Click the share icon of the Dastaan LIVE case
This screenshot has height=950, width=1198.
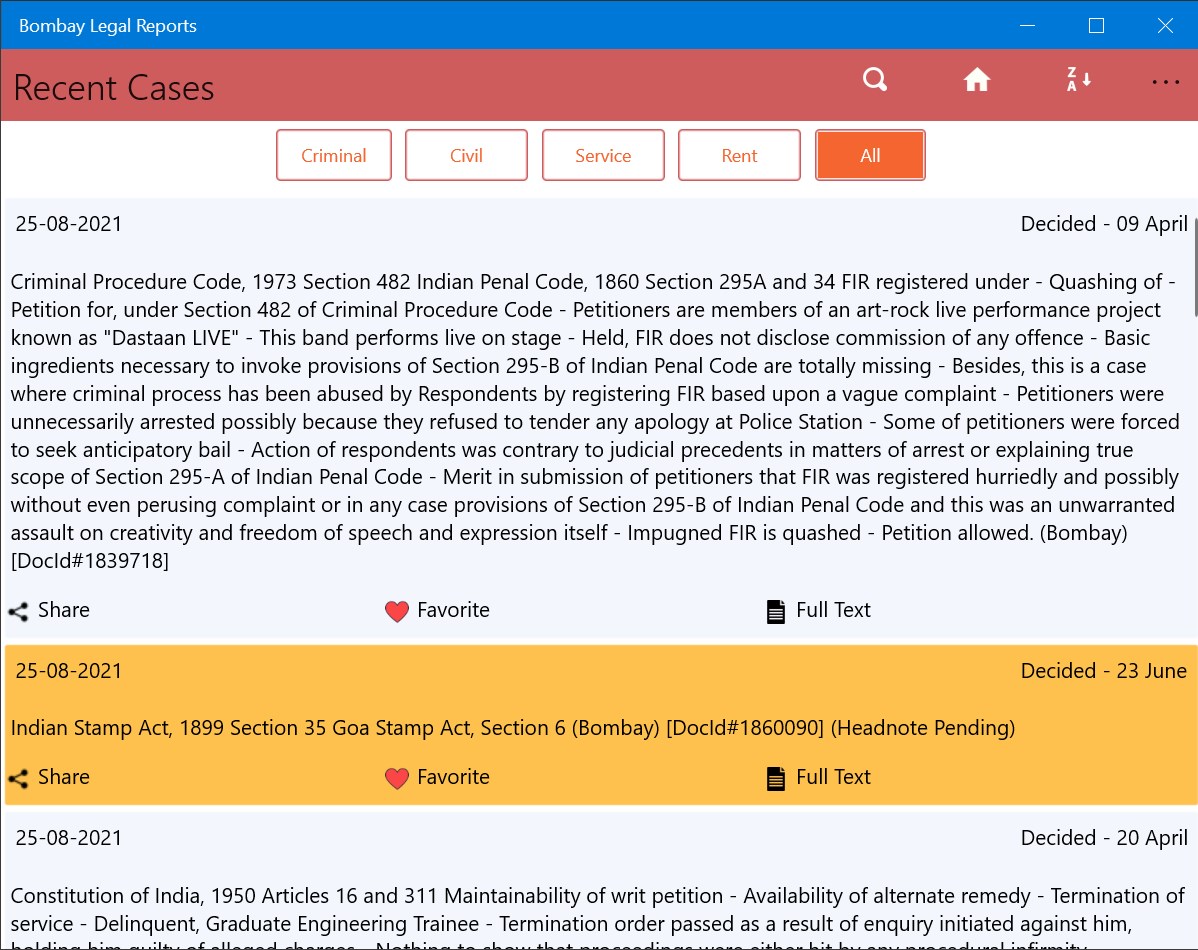(x=18, y=611)
